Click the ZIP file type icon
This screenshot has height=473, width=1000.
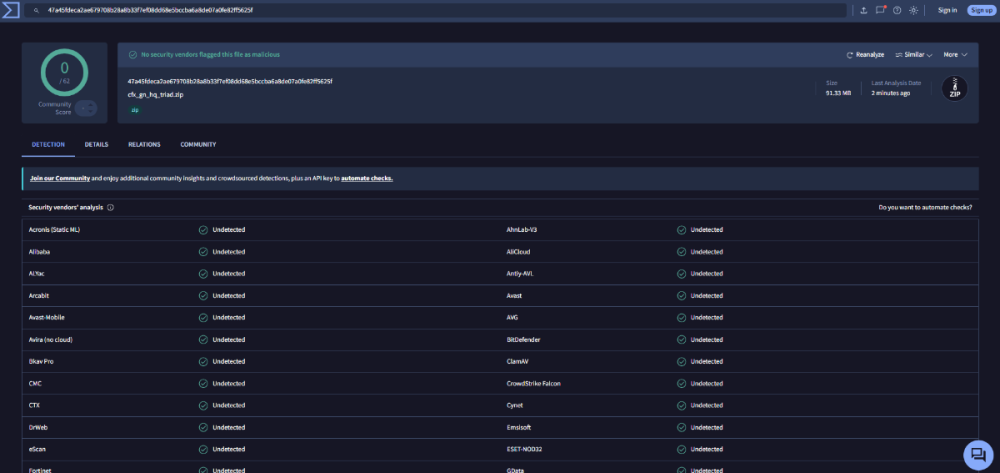coord(954,89)
